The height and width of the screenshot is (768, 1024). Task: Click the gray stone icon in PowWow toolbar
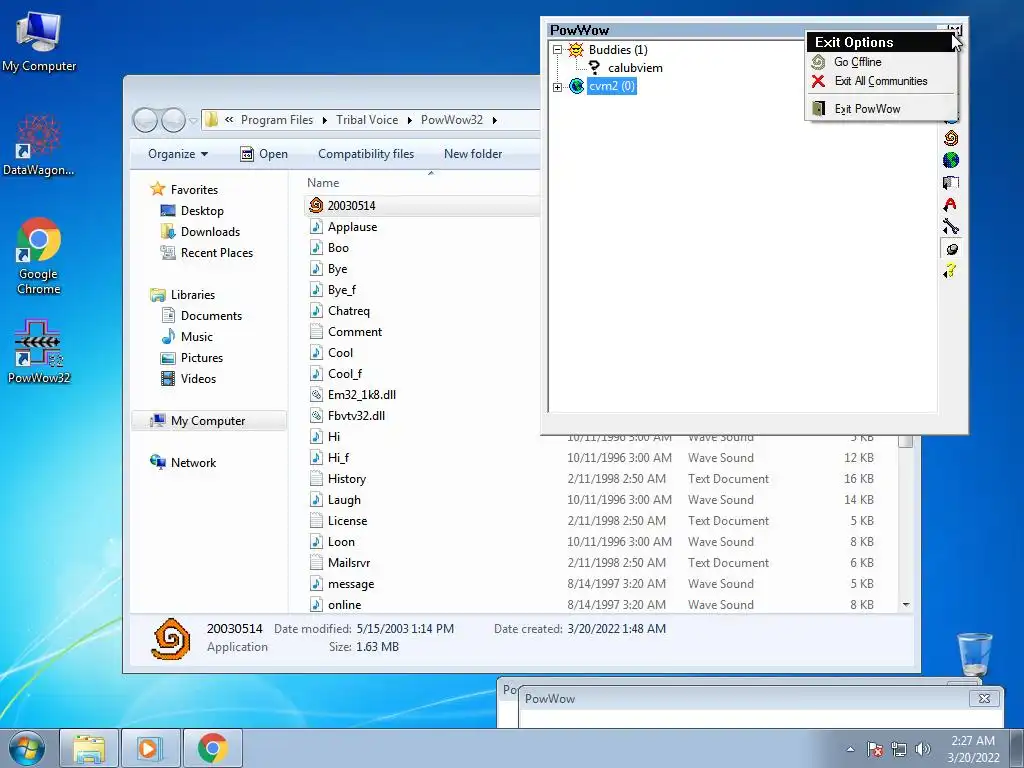(x=951, y=249)
